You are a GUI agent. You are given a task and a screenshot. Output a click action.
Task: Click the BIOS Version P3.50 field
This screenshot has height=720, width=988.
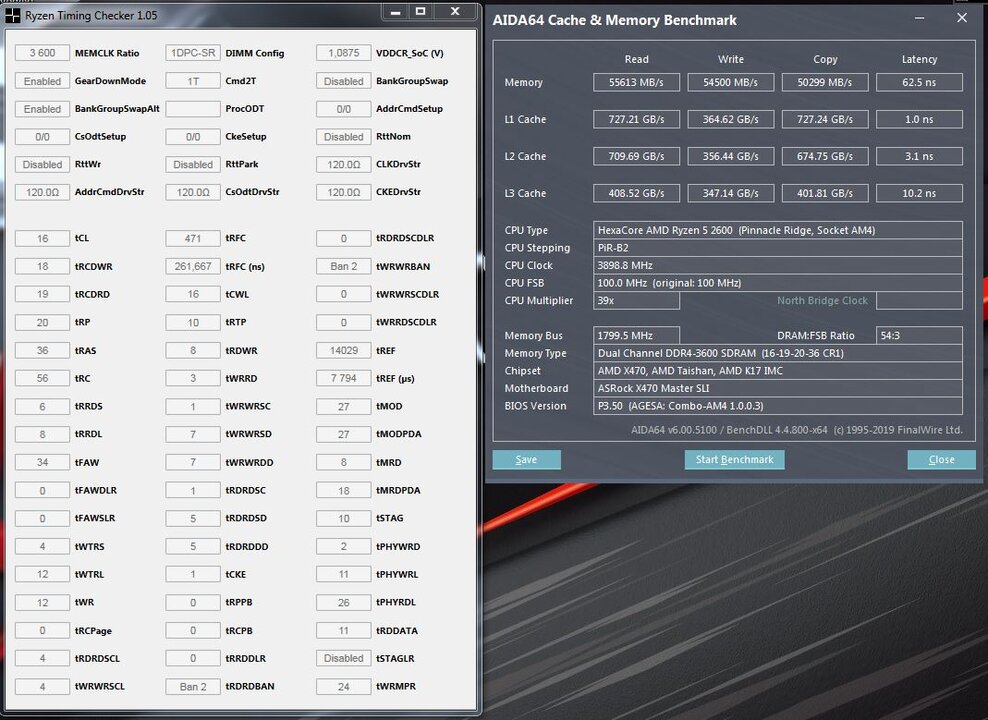click(778, 406)
